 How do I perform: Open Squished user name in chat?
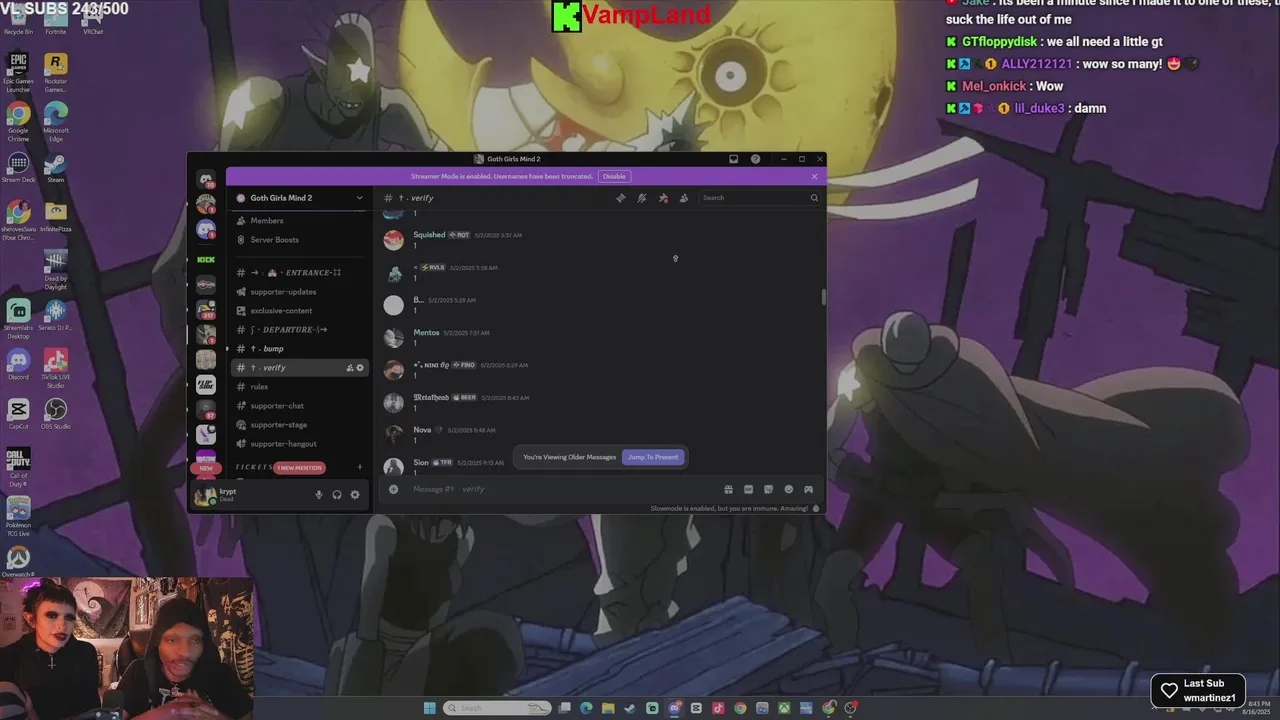tap(429, 235)
